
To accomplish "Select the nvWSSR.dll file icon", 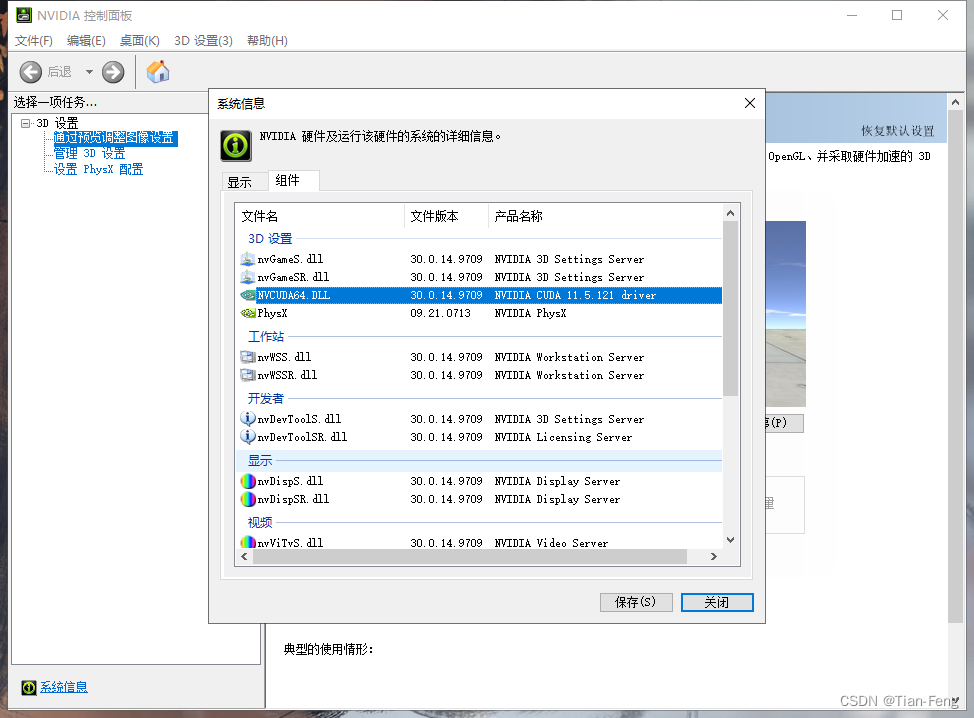I will click(x=248, y=375).
